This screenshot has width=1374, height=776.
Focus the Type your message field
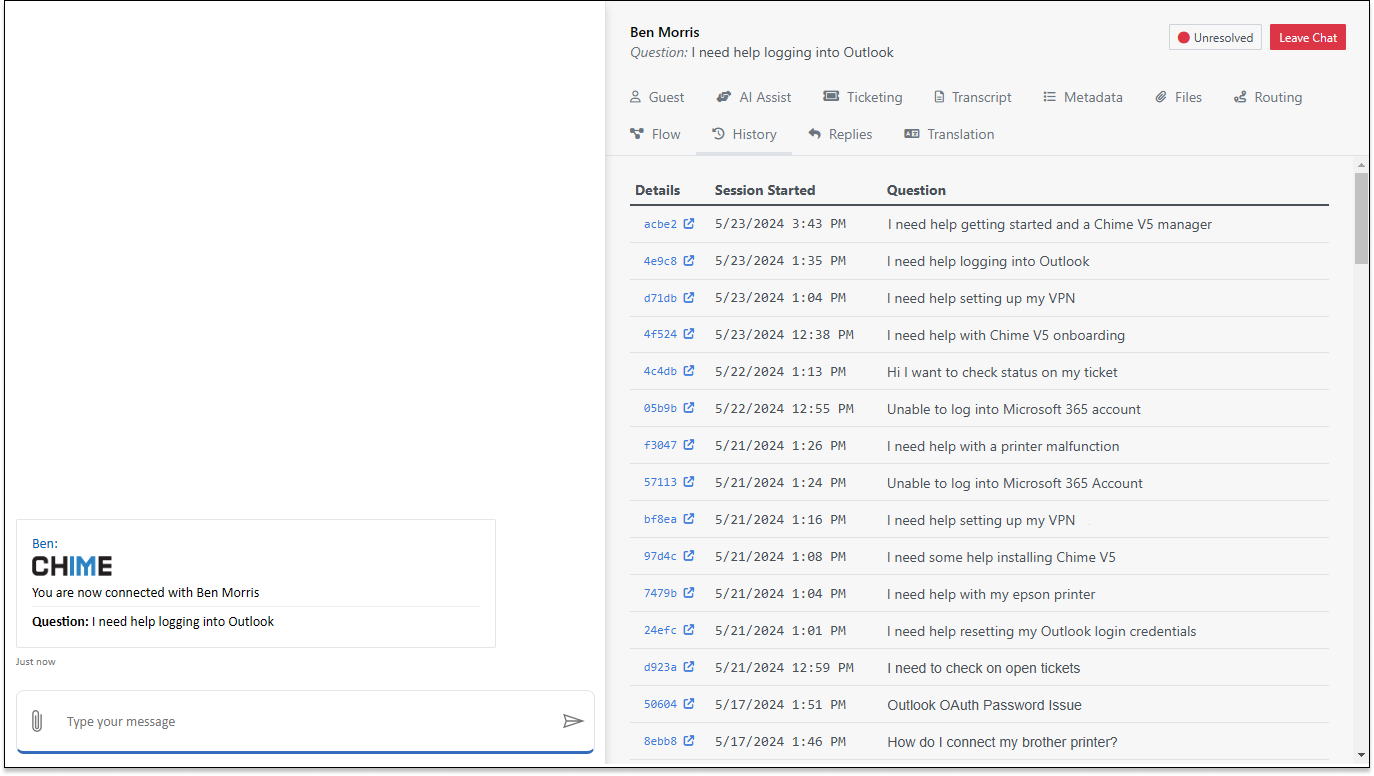pyautogui.click(x=305, y=721)
